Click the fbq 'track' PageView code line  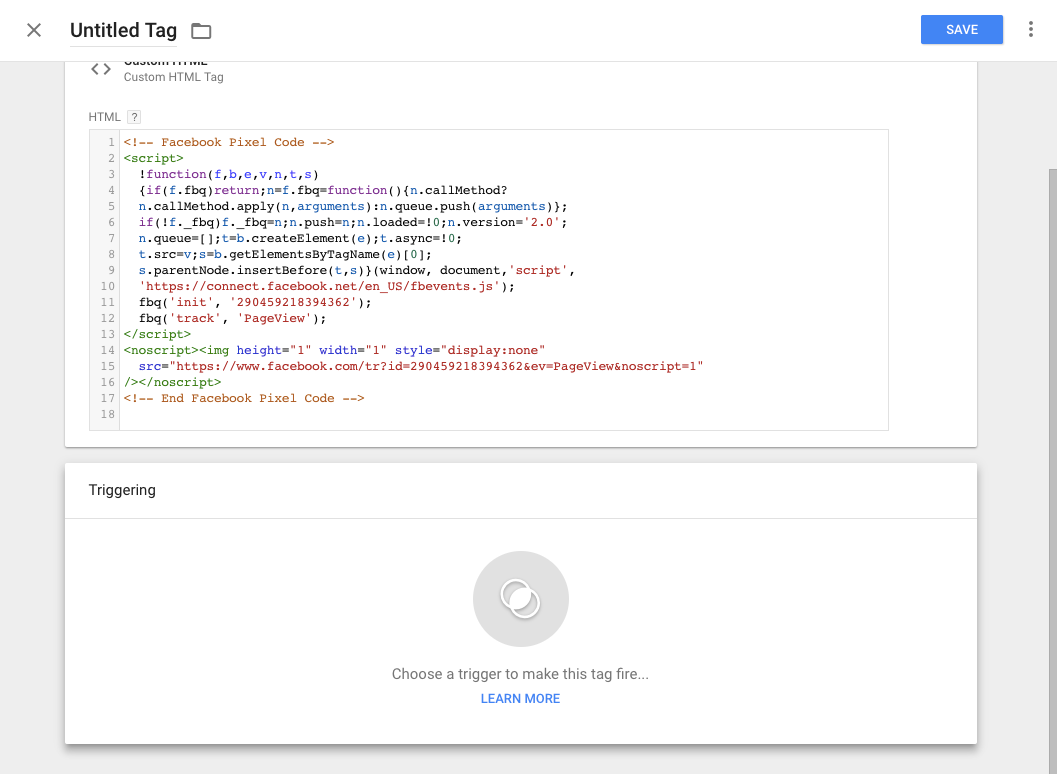[233, 319]
